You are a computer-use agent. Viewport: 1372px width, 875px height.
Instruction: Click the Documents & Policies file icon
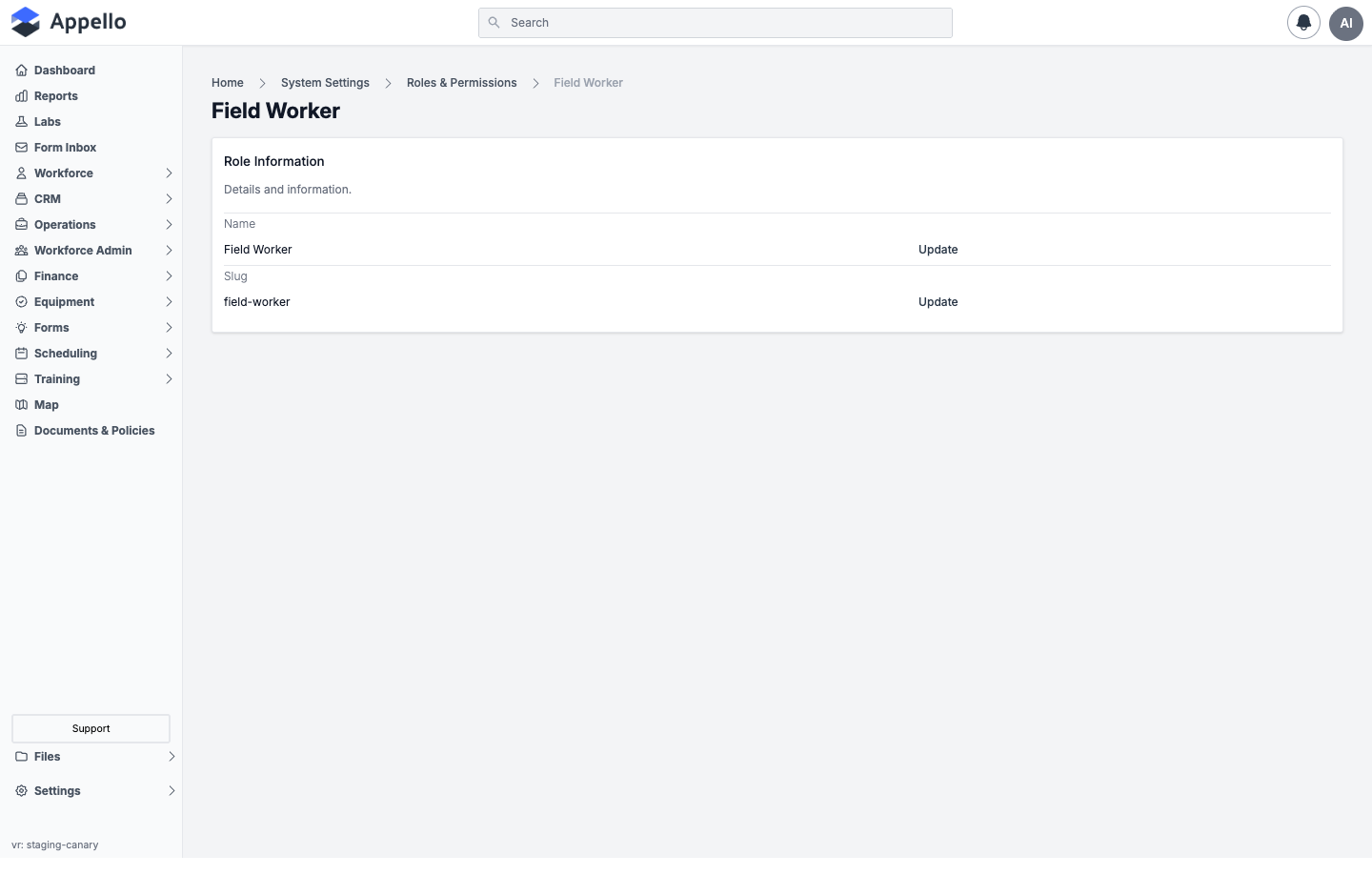21,431
